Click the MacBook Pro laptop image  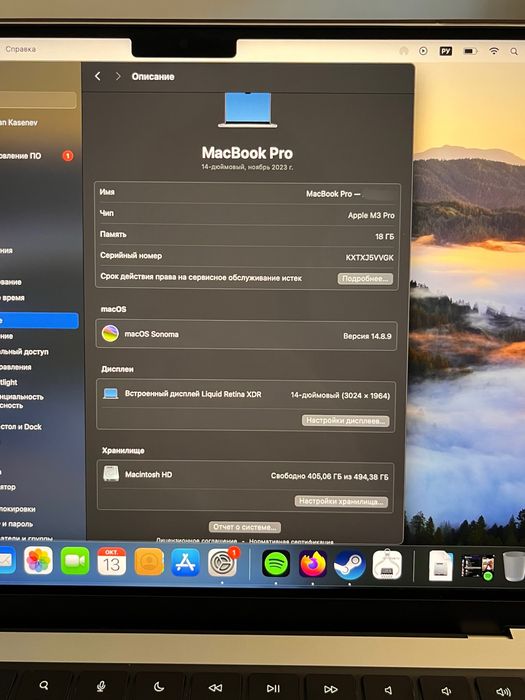pos(248,110)
